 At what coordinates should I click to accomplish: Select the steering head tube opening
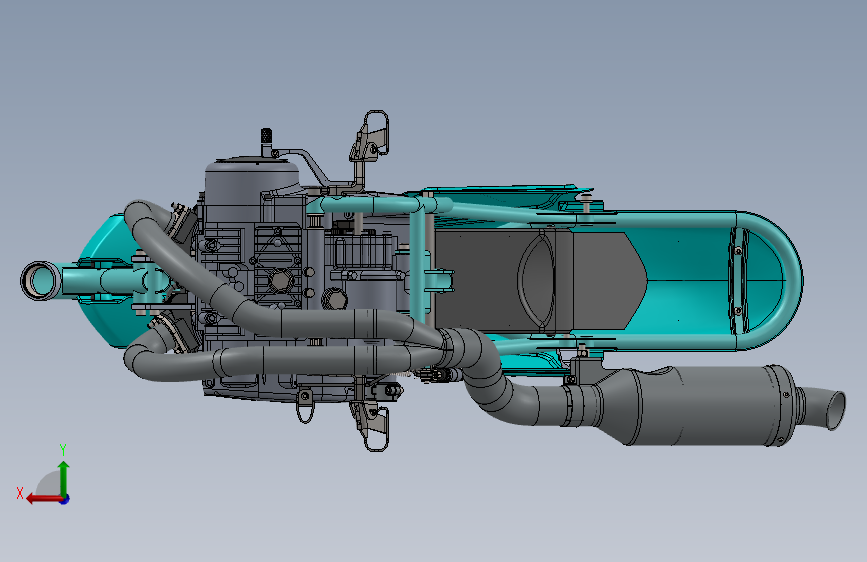40,281
